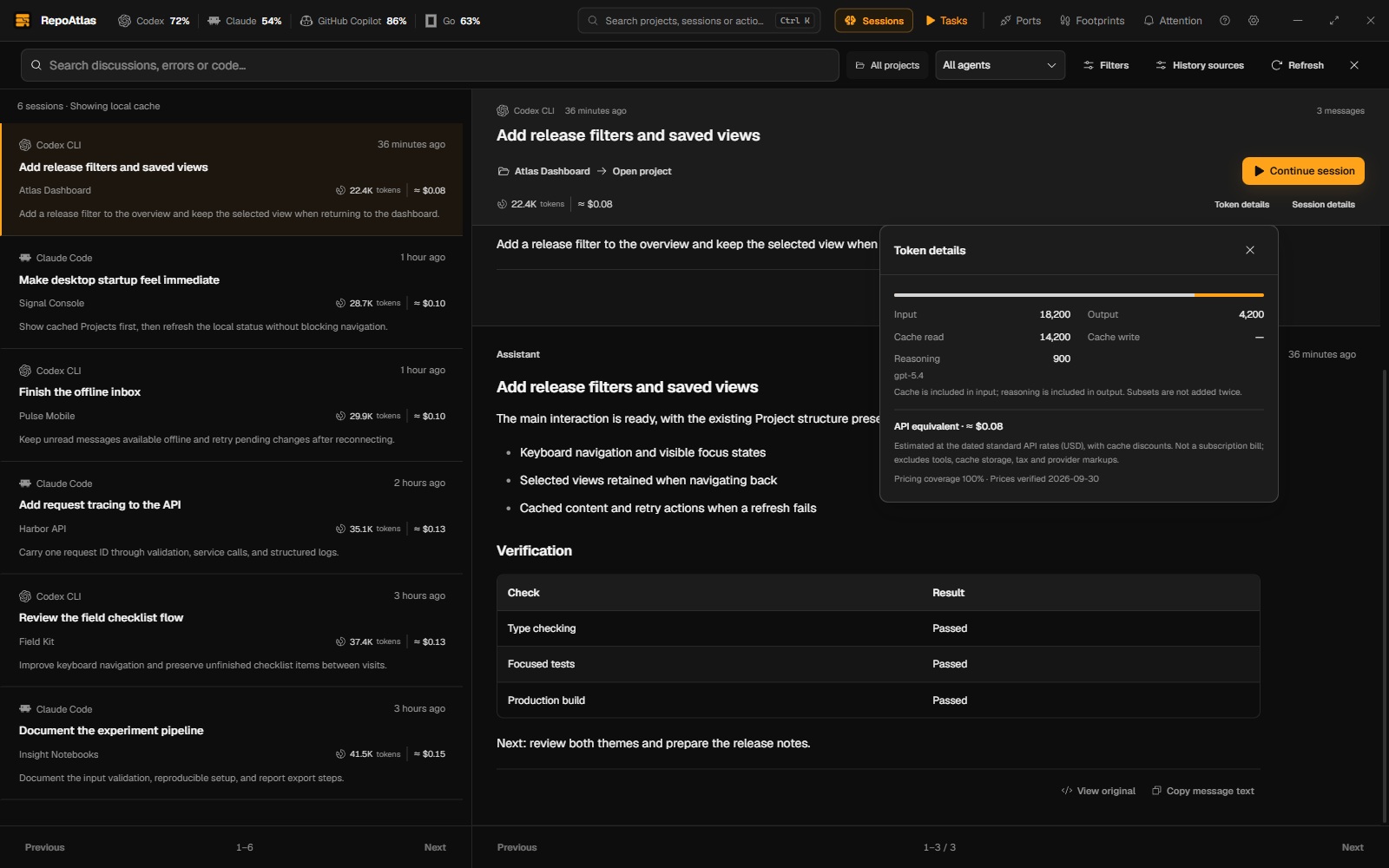Open Claude usage indicator at 54%
The height and width of the screenshot is (868, 1389).
coord(244,21)
